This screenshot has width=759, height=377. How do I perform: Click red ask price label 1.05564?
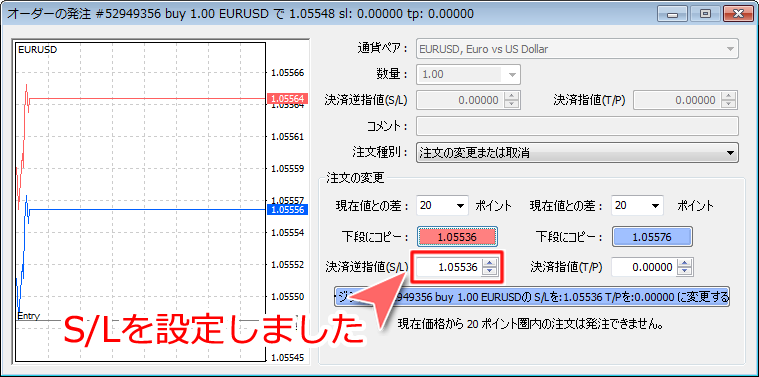(288, 98)
